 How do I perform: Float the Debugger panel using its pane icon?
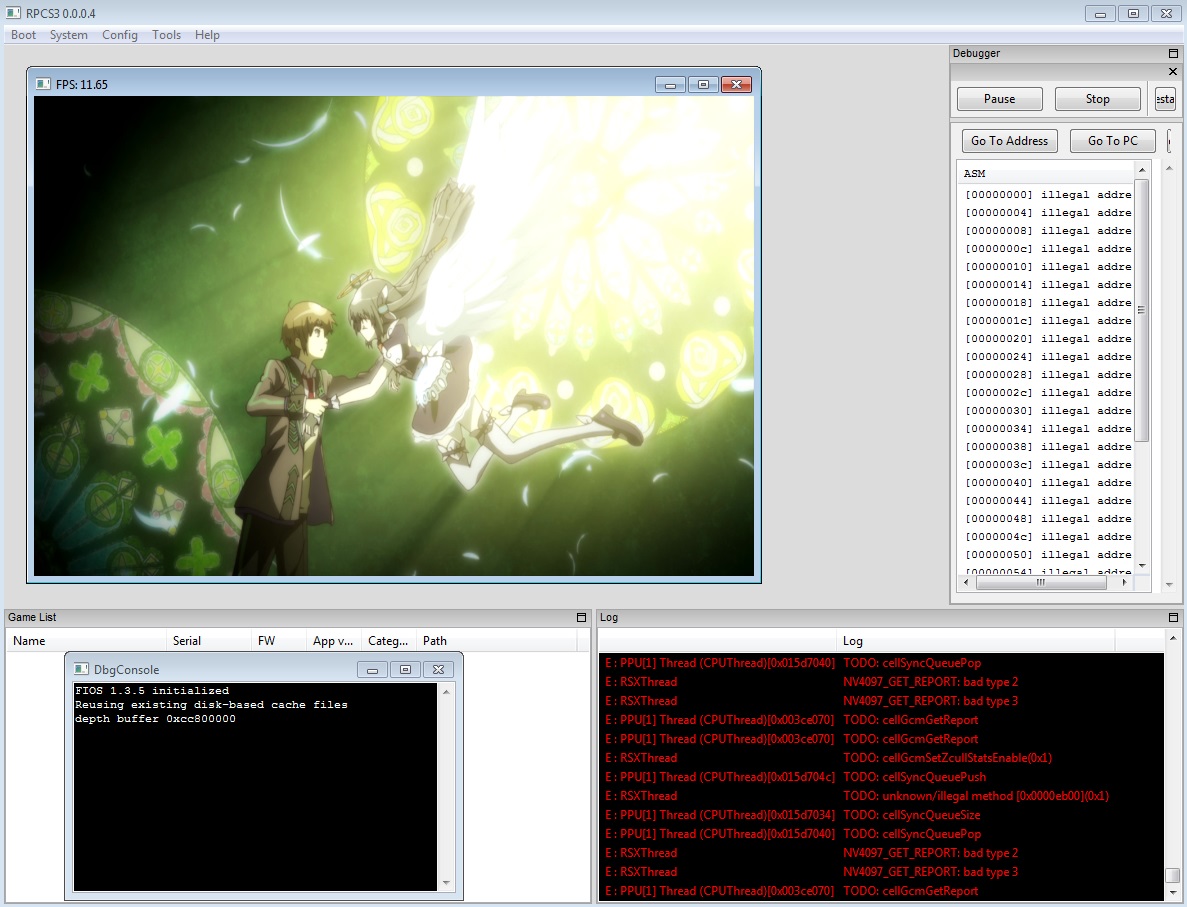click(x=1173, y=54)
